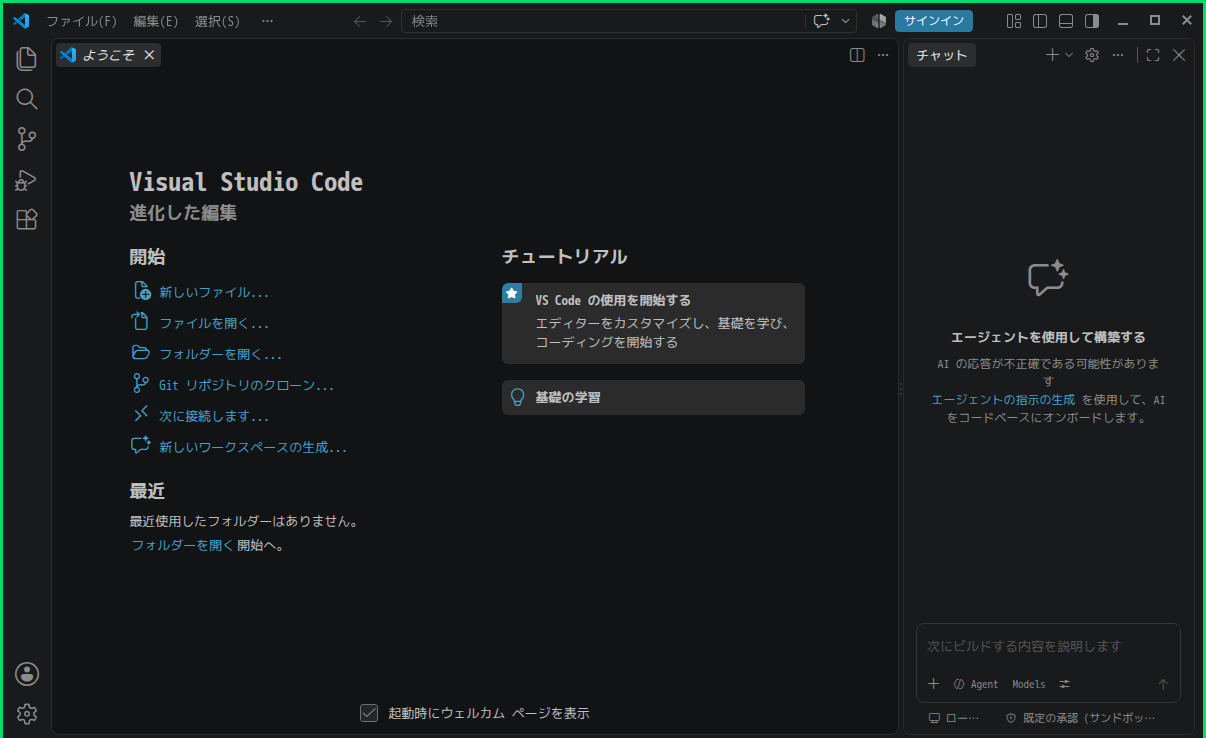Click the chat sparkle icon in title bar
Viewport: 1206px width, 738px height.
point(822,21)
